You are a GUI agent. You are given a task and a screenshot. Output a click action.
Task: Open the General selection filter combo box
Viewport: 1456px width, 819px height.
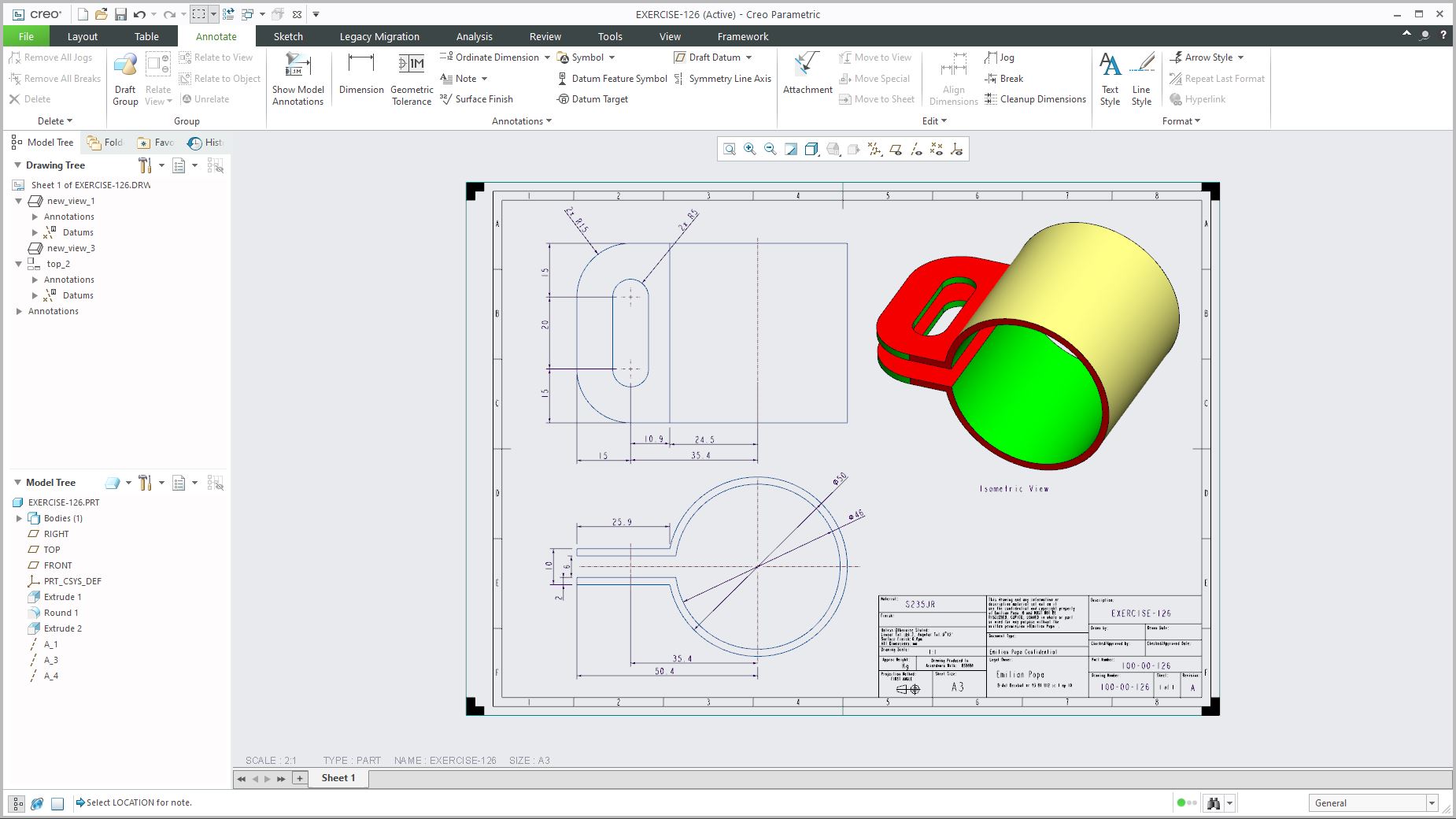pyautogui.click(x=1373, y=802)
